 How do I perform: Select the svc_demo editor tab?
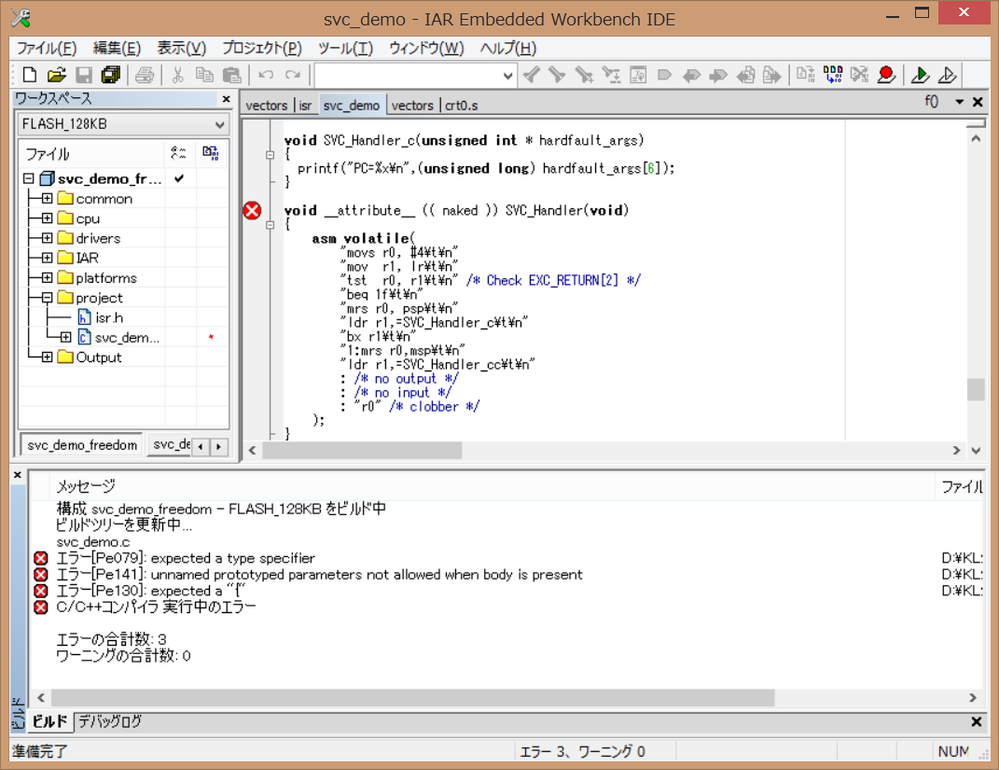tap(351, 105)
